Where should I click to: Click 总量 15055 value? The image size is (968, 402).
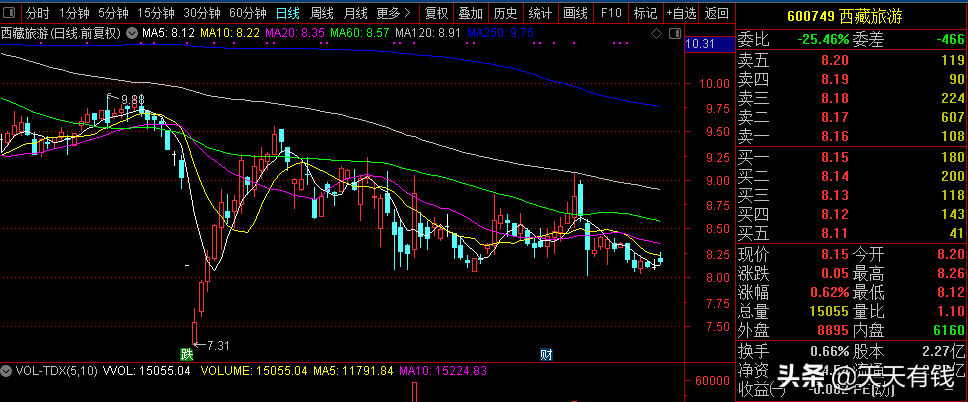pyautogui.click(x=829, y=311)
